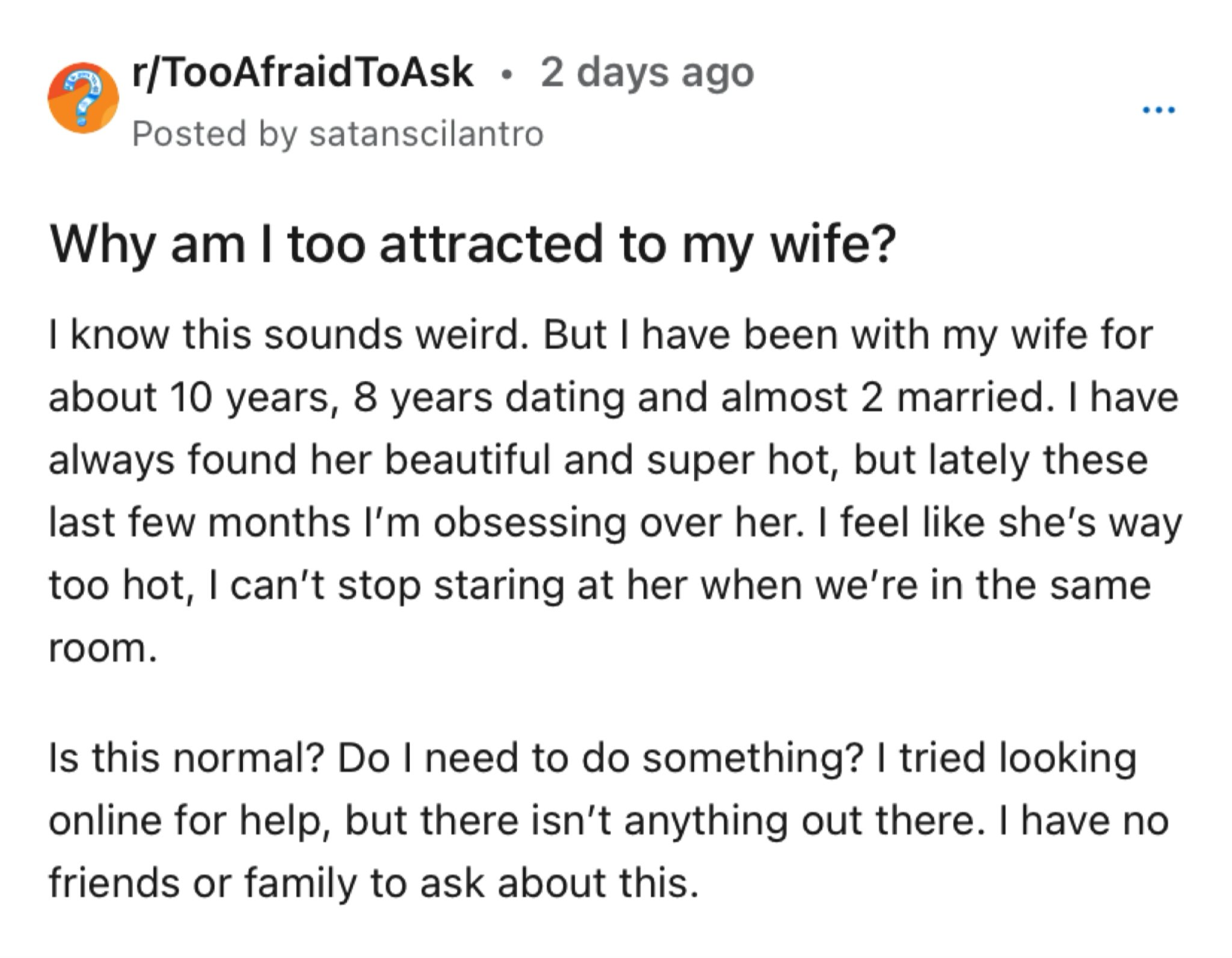Click the r/TooAfraidToAsk community avatar icon

click(83, 98)
